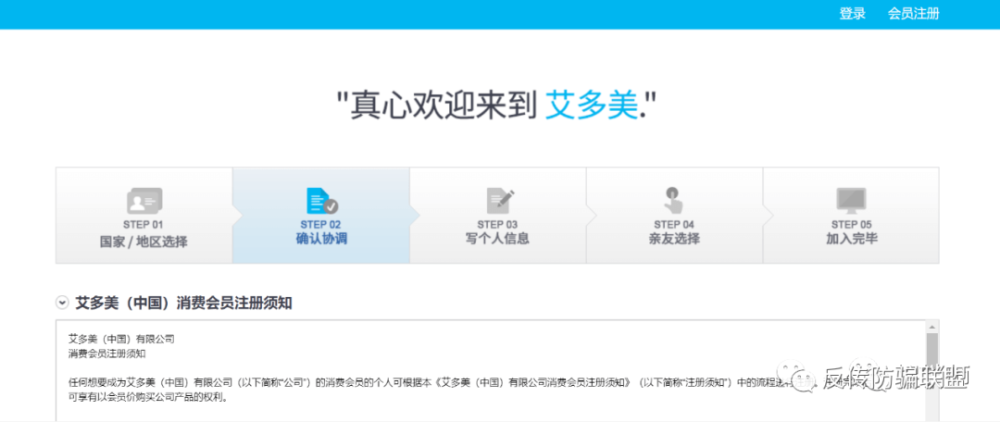Open the 登录 login link
The width and height of the screenshot is (1000, 422).
coord(852,14)
